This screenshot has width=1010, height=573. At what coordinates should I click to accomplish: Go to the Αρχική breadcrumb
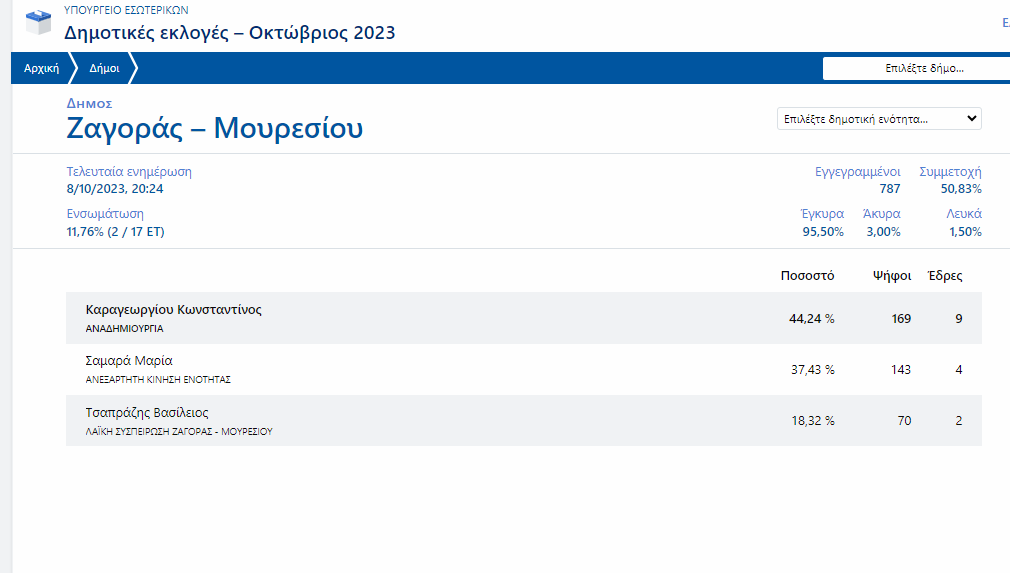pos(41,69)
